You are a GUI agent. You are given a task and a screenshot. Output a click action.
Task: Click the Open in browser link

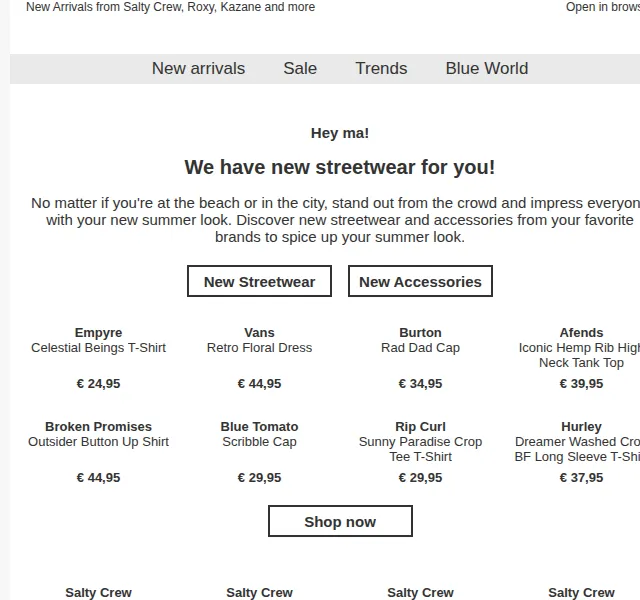tap(602, 7)
